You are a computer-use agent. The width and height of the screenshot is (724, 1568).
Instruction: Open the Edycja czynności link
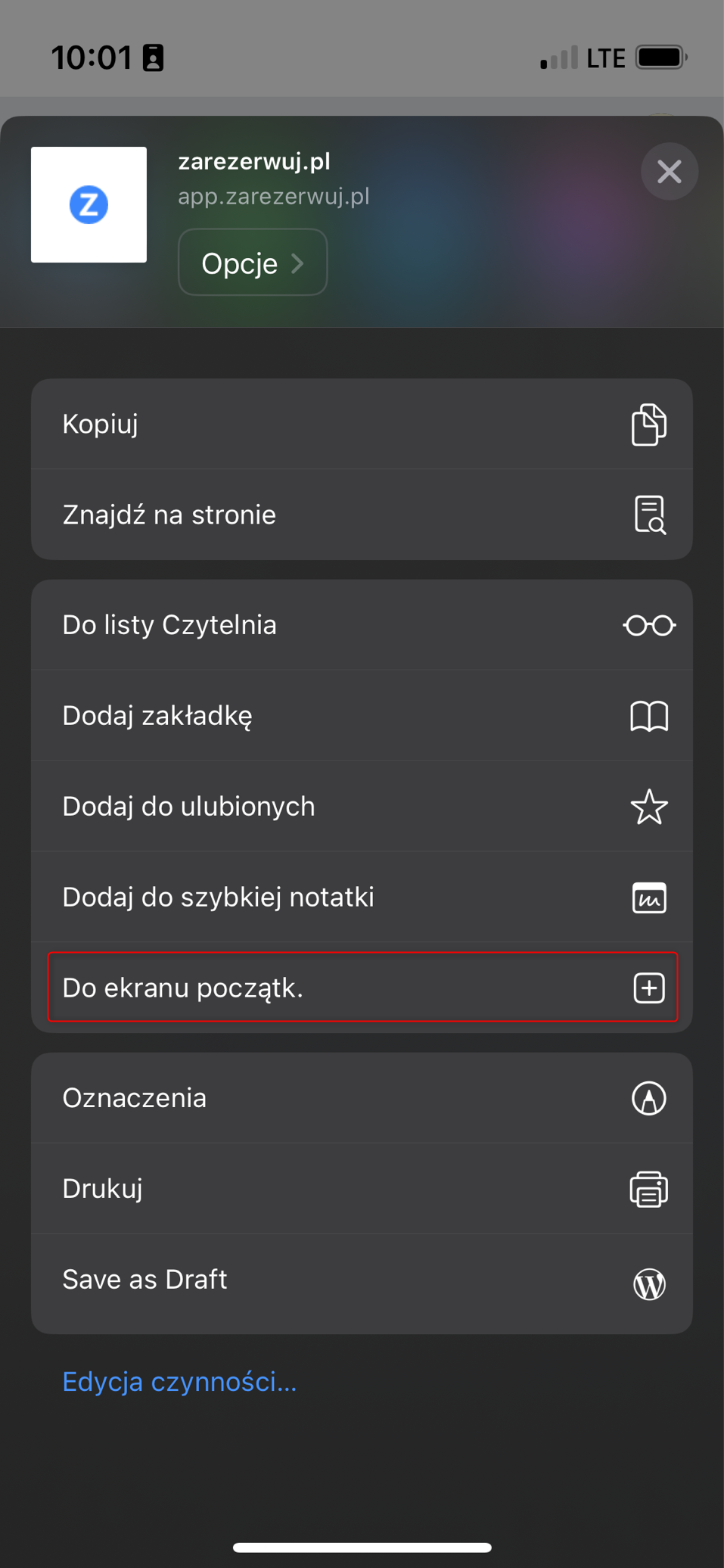(x=179, y=1383)
